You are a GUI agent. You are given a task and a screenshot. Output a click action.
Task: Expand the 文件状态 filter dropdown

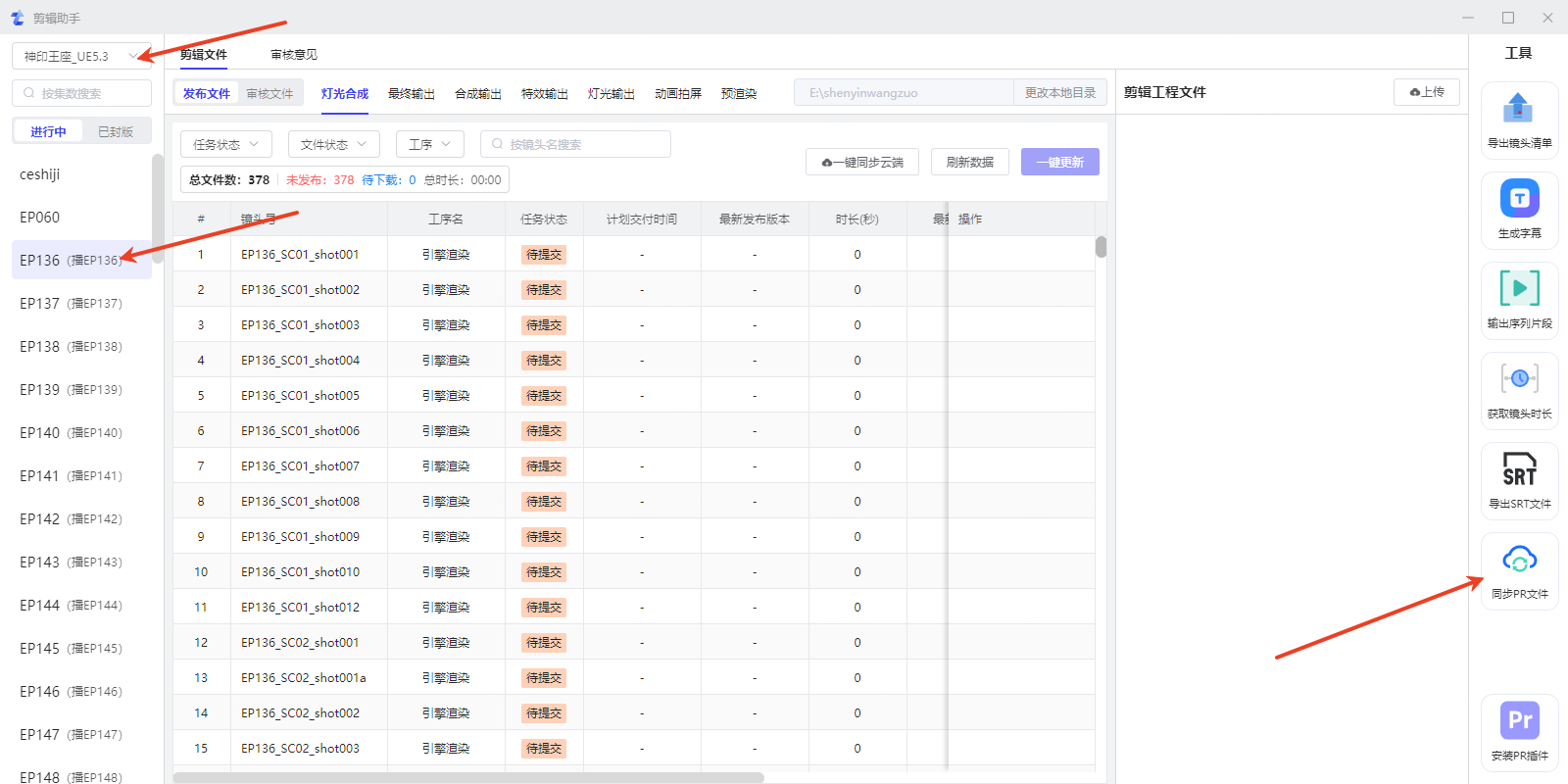pyautogui.click(x=333, y=144)
